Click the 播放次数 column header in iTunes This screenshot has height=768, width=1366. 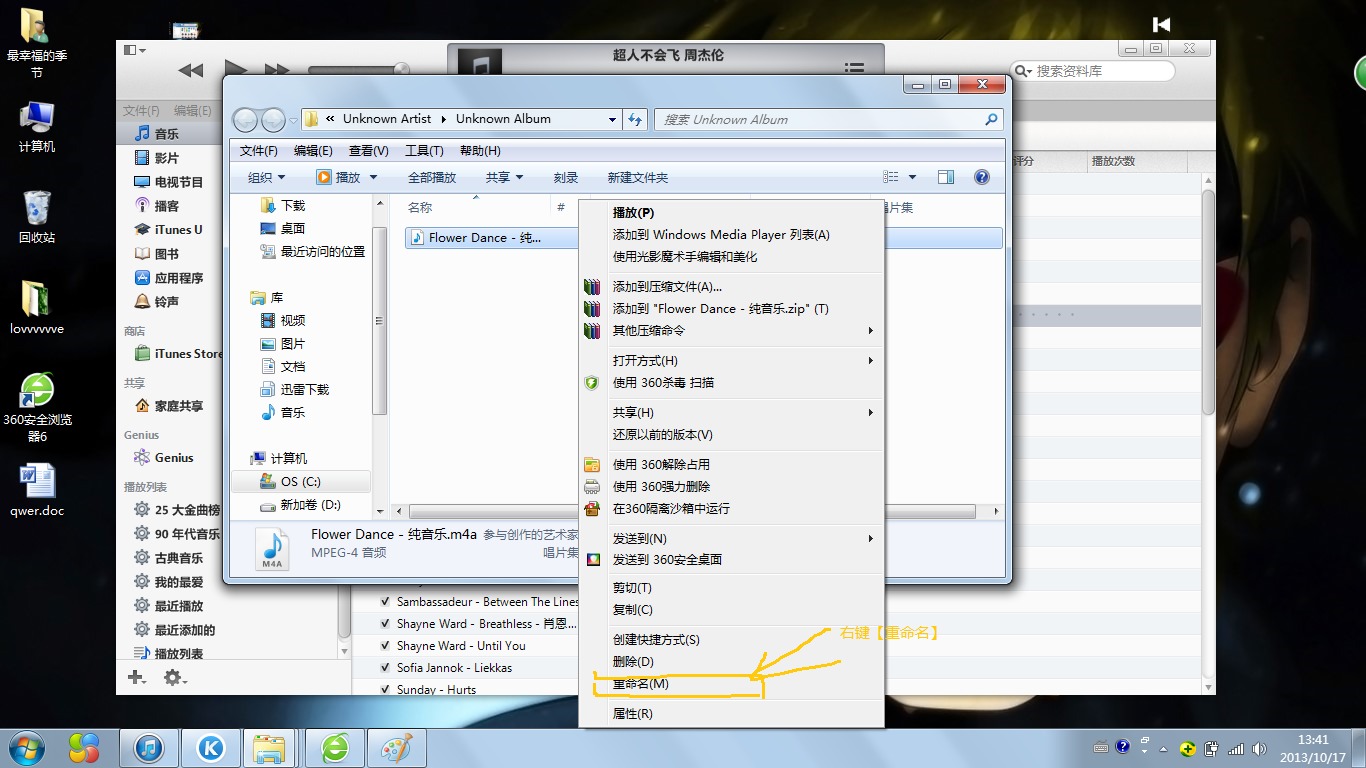coord(1137,161)
